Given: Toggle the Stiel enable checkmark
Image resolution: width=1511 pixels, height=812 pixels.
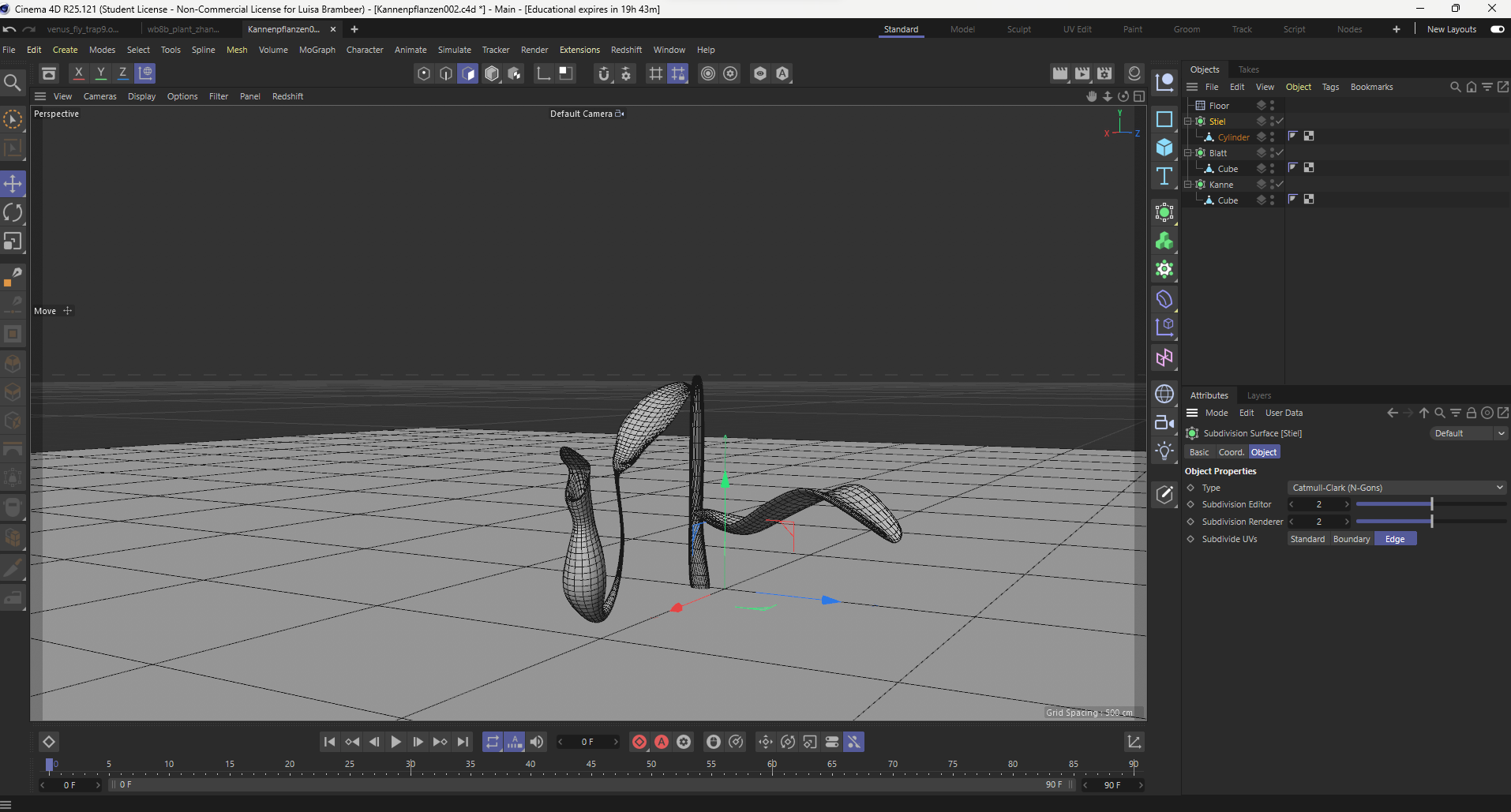Looking at the screenshot, I should pos(1280,122).
